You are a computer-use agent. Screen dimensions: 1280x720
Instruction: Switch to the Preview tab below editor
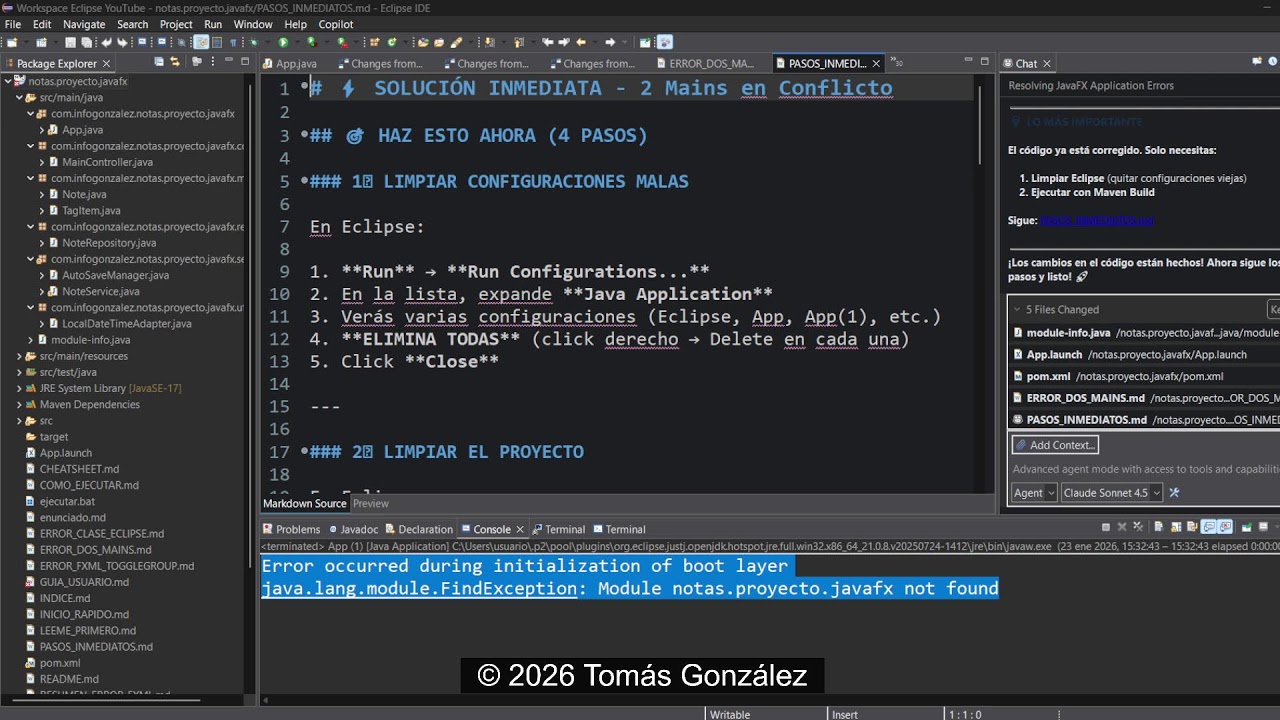[x=371, y=504]
